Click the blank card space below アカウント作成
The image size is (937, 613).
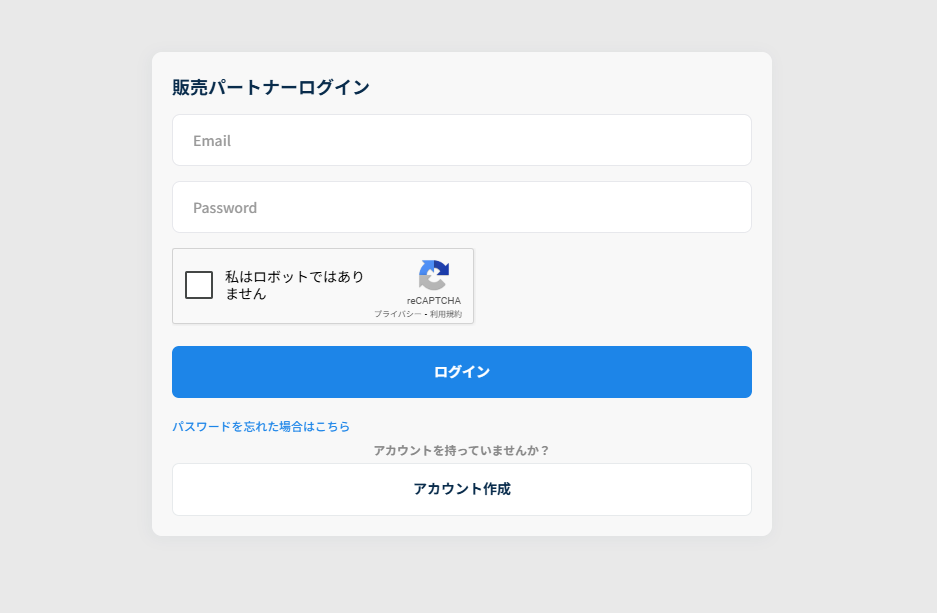(462, 526)
